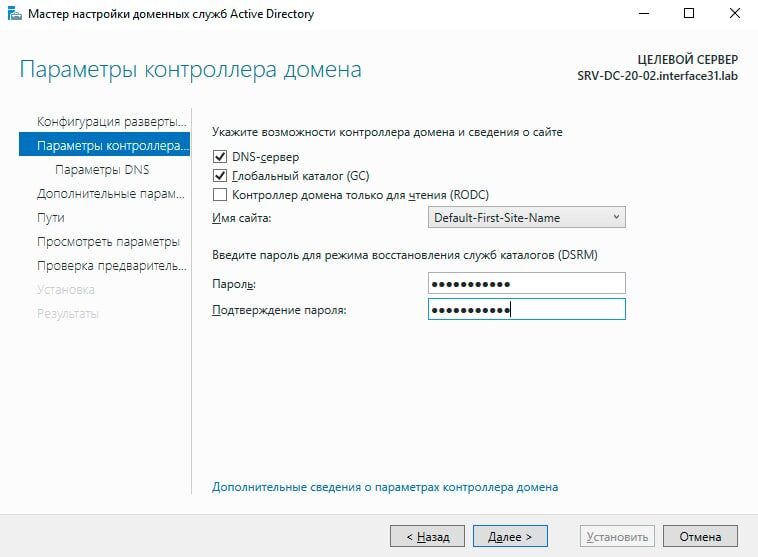The height and width of the screenshot is (557, 758).
Task: Click the Назад button
Action: point(427,536)
